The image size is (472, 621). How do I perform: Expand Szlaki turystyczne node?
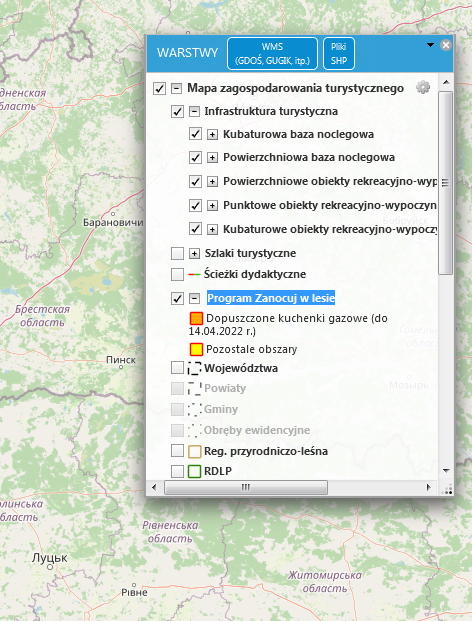coord(194,253)
